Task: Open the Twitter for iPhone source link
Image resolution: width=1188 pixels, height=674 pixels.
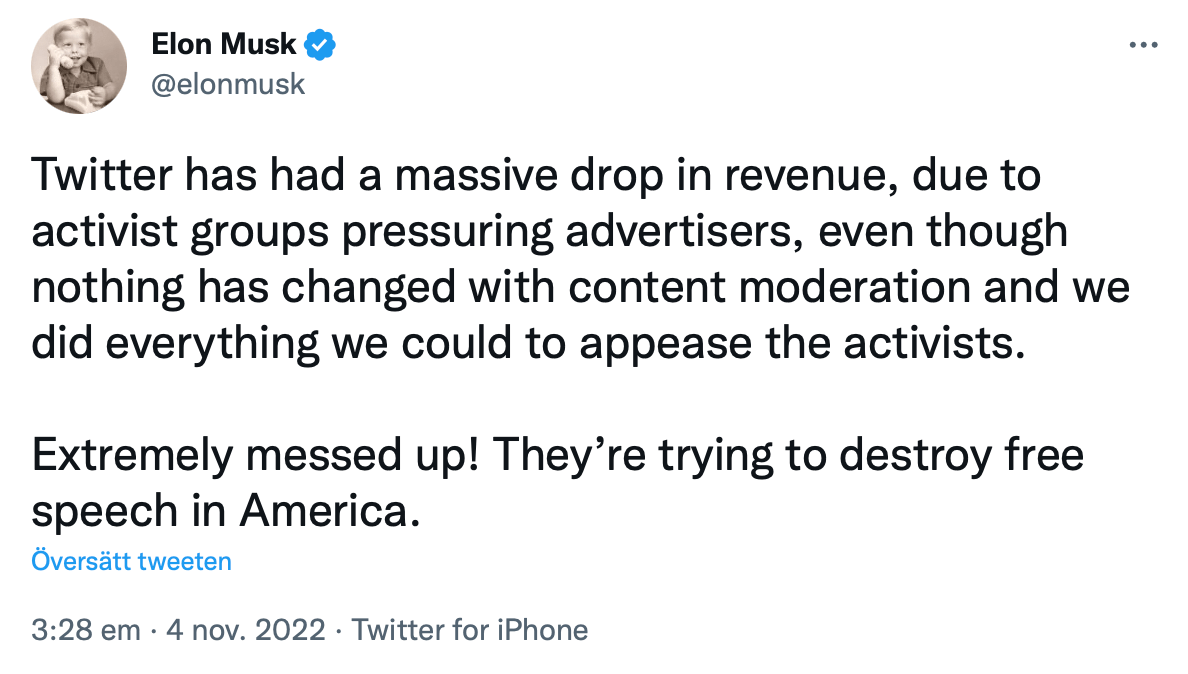Action: pyautogui.click(x=470, y=630)
